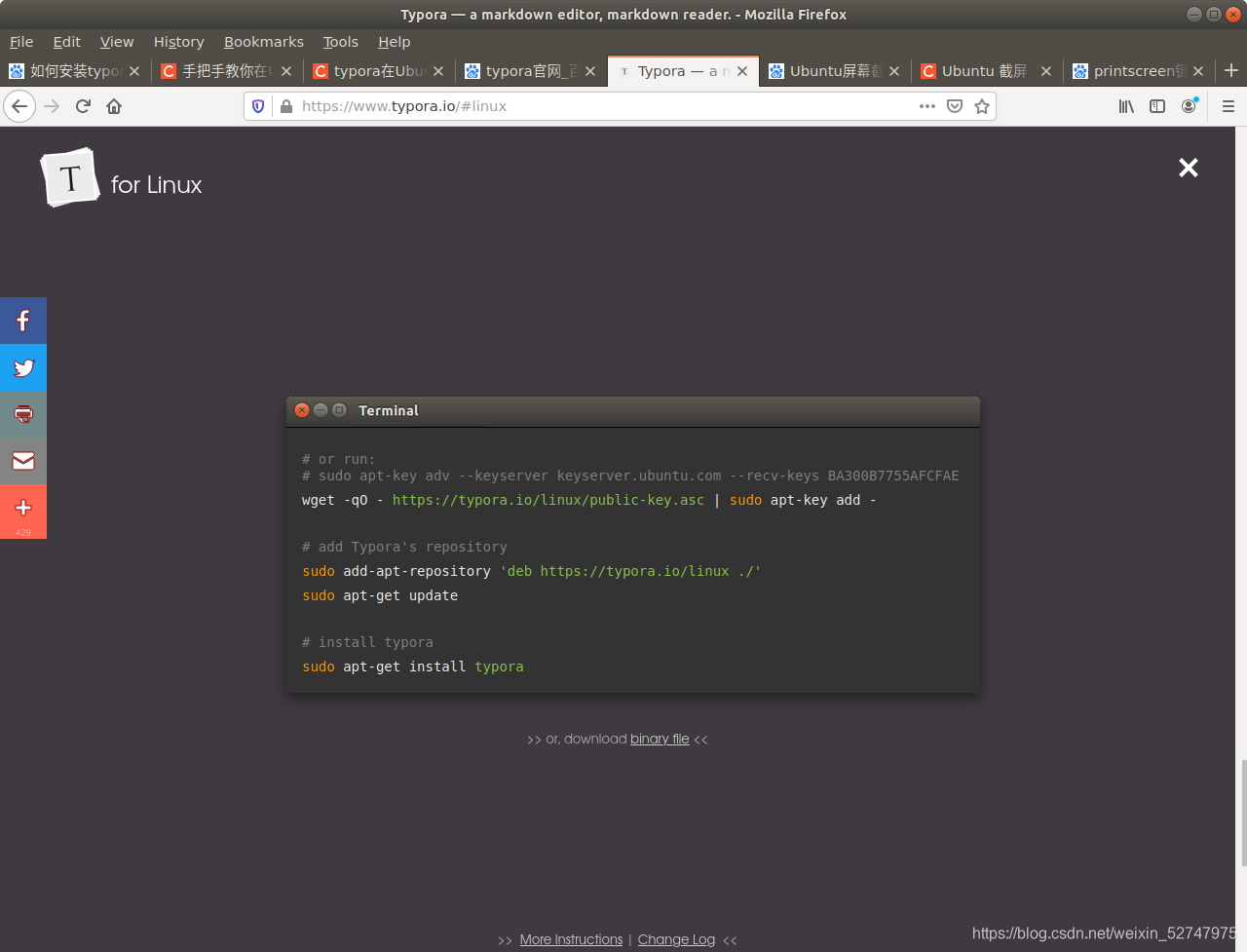Image resolution: width=1247 pixels, height=952 pixels.
Task: Open the View menu
Action: (117, 42)
